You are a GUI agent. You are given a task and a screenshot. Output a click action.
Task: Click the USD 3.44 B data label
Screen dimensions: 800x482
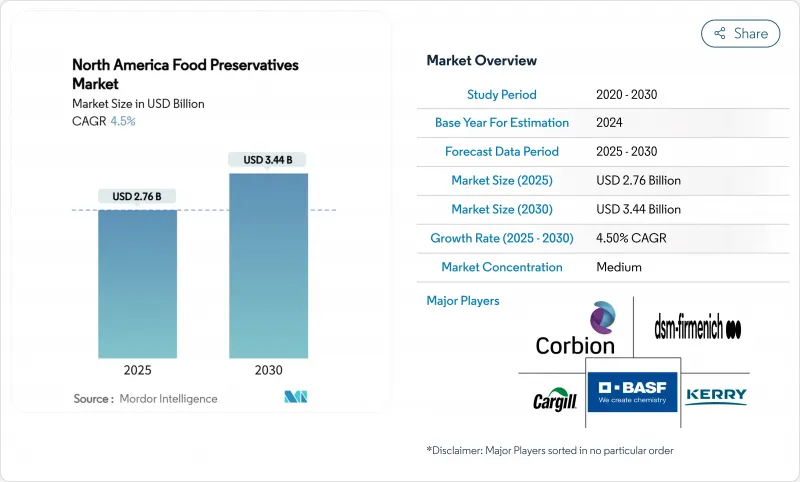click(x=268, y=159)
